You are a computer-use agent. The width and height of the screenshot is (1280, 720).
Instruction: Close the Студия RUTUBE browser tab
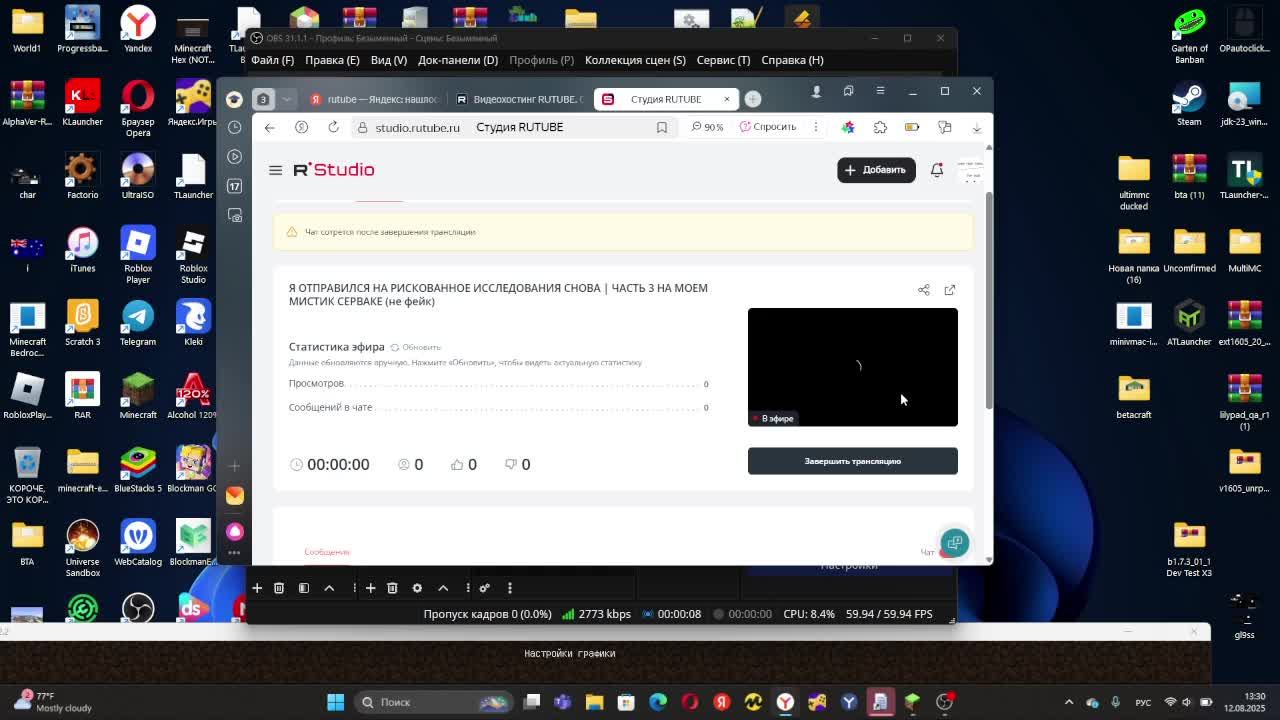pos(727,99)
